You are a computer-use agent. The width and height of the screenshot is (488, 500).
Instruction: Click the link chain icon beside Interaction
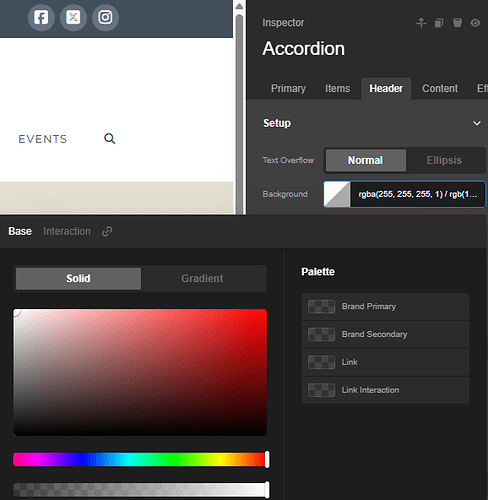click(107, 231)
